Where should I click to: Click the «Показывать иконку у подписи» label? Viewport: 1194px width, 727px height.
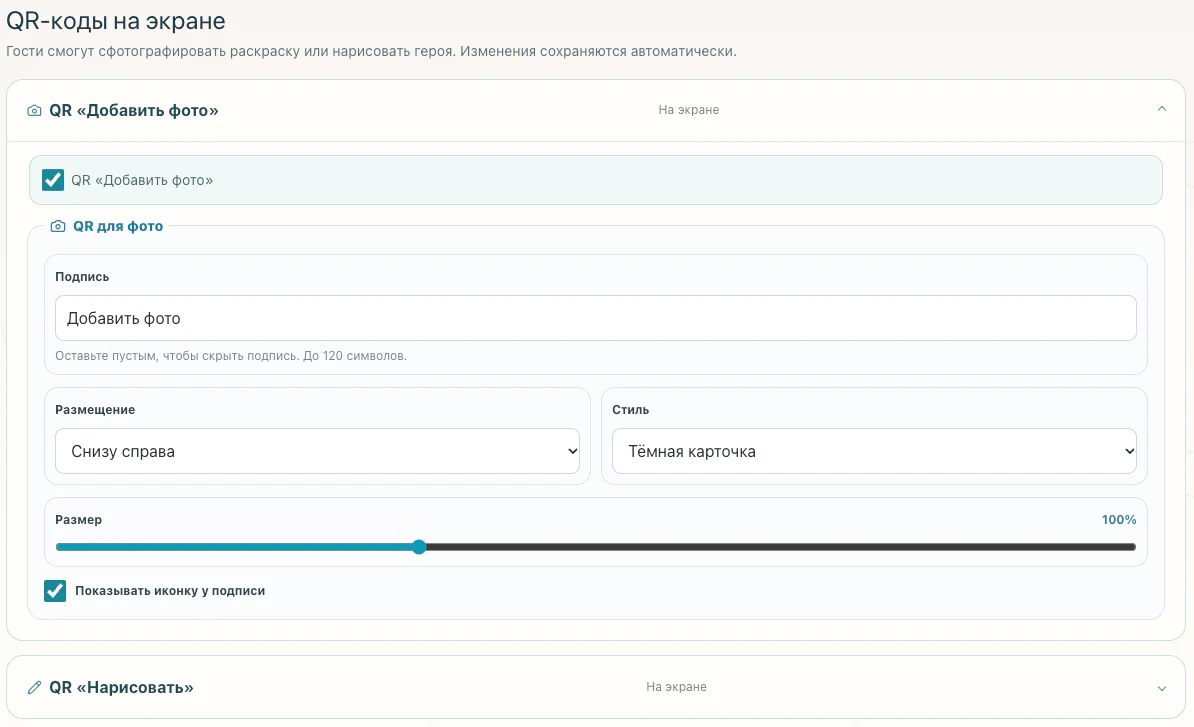(x=170, y=591)
